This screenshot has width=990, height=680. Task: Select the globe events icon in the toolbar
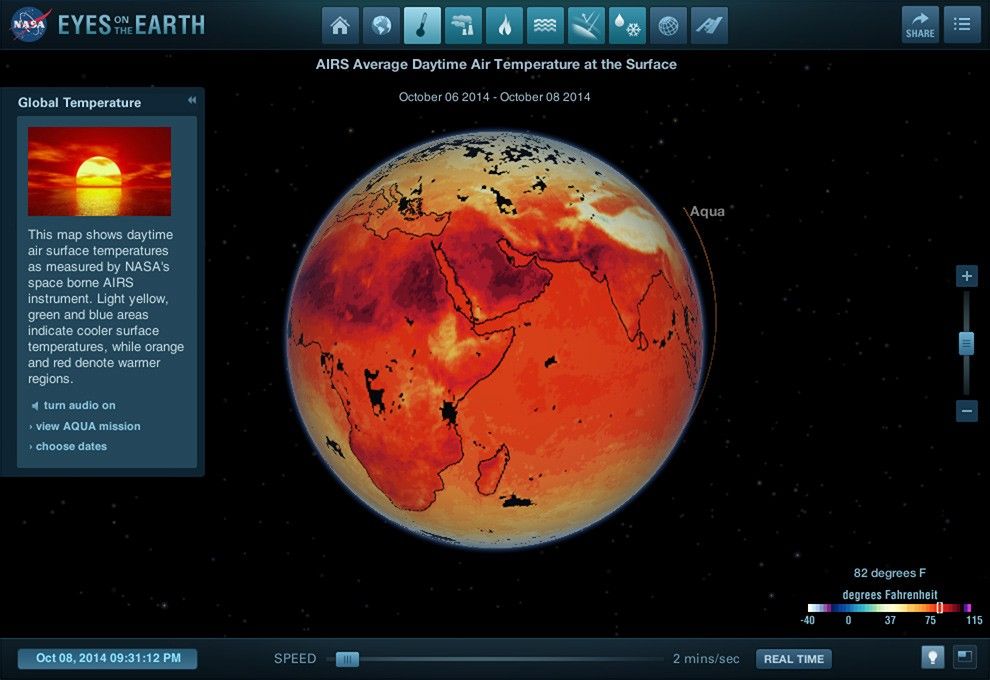381,25
